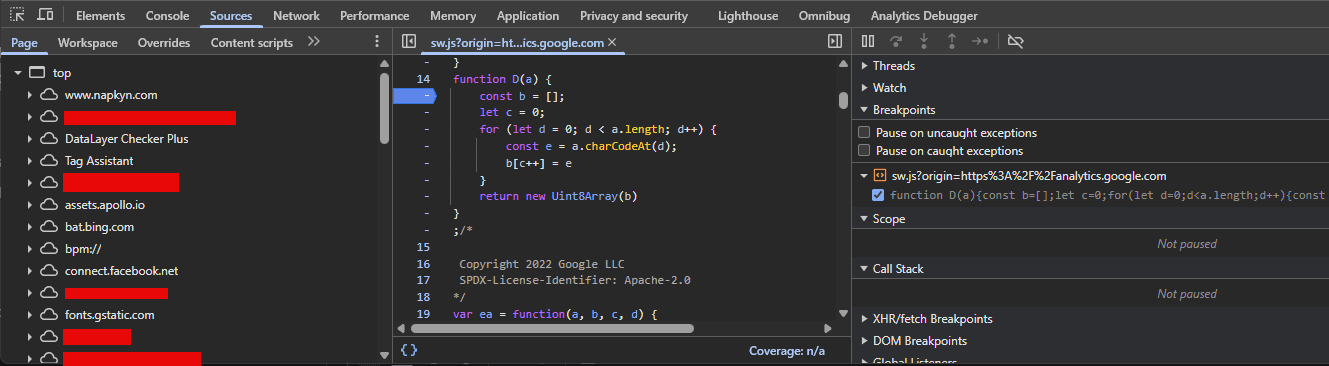Close the sw.js file tab
Image resolution: width=1329 pixels, height=366 pixels.
tap(613, 43)
